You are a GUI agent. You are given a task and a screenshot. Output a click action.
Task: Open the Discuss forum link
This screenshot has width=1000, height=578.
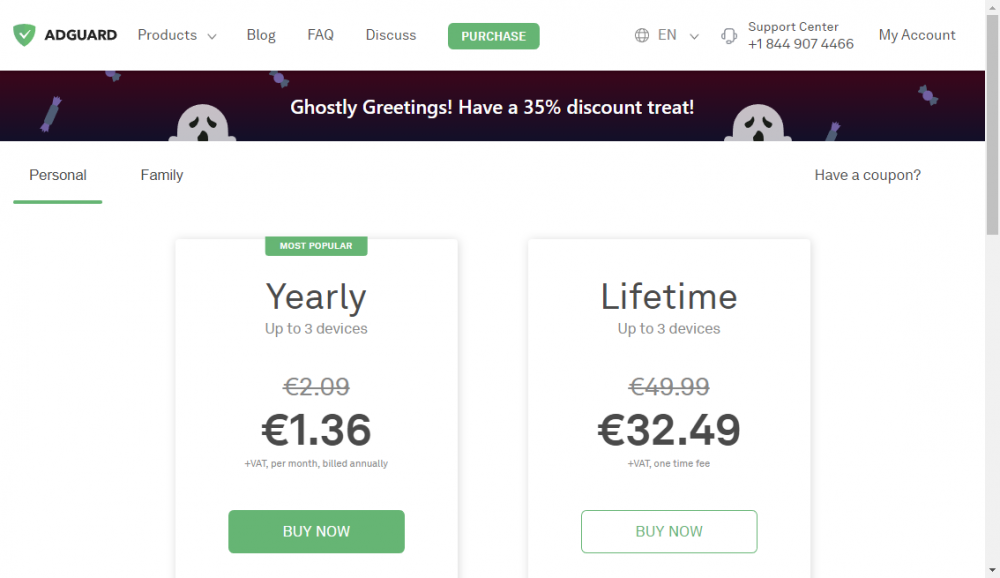click(391, 35)
